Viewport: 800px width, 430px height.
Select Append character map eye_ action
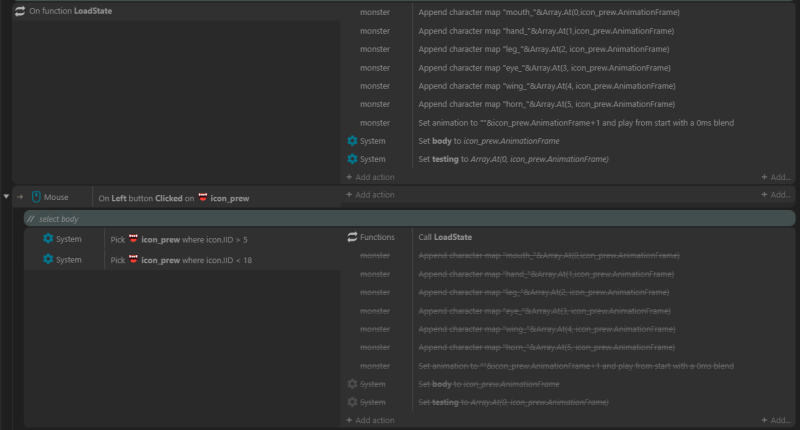pyautogui.click(x=544, y=68)
